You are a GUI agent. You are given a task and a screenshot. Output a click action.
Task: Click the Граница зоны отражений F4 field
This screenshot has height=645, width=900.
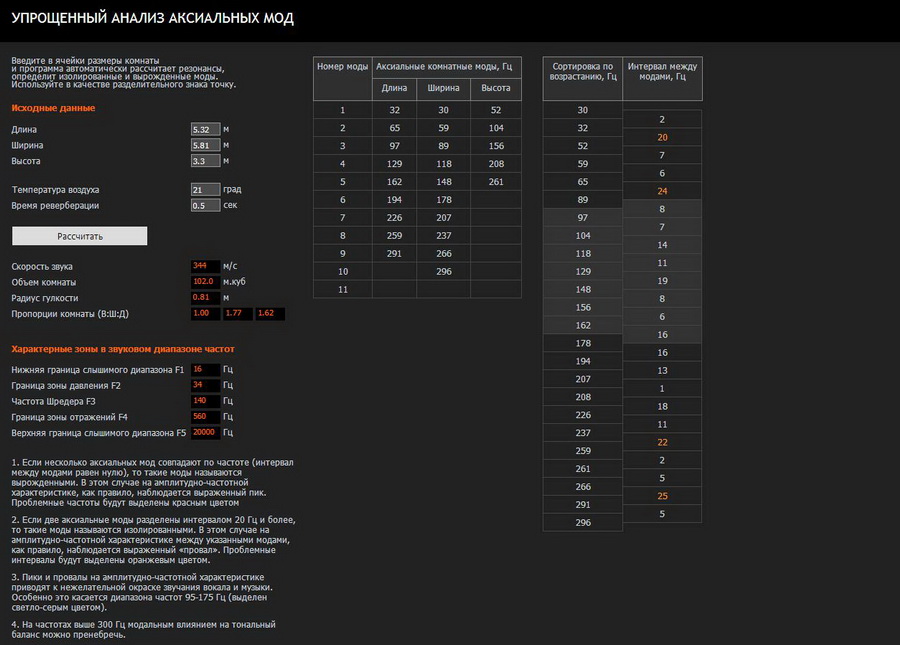[x=205, y=417]
